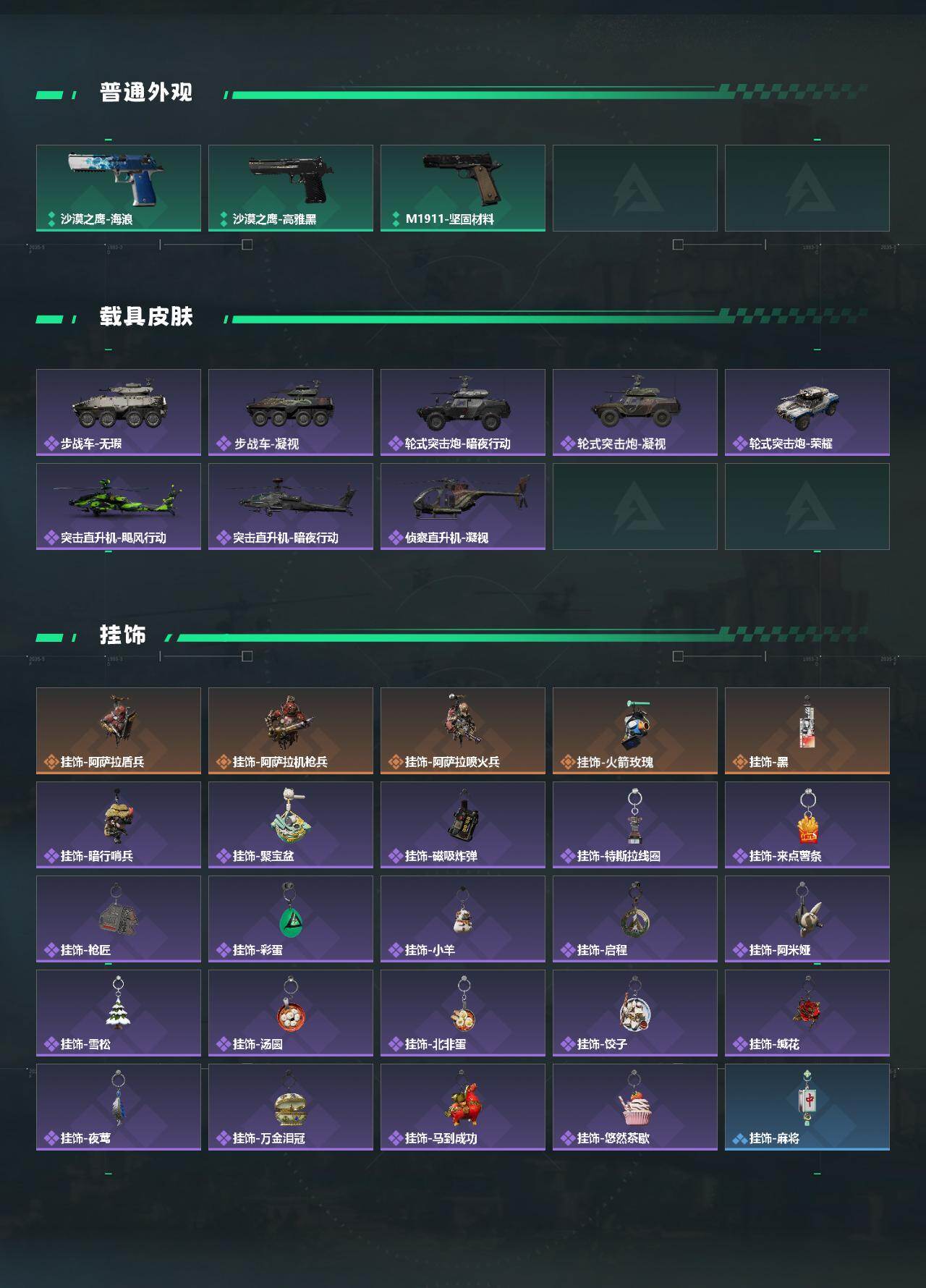Open the 沙漠之鹰-高雅黑 skin card
The image size is (926, 1288).
pyautogui.click(x=291, y=188)
